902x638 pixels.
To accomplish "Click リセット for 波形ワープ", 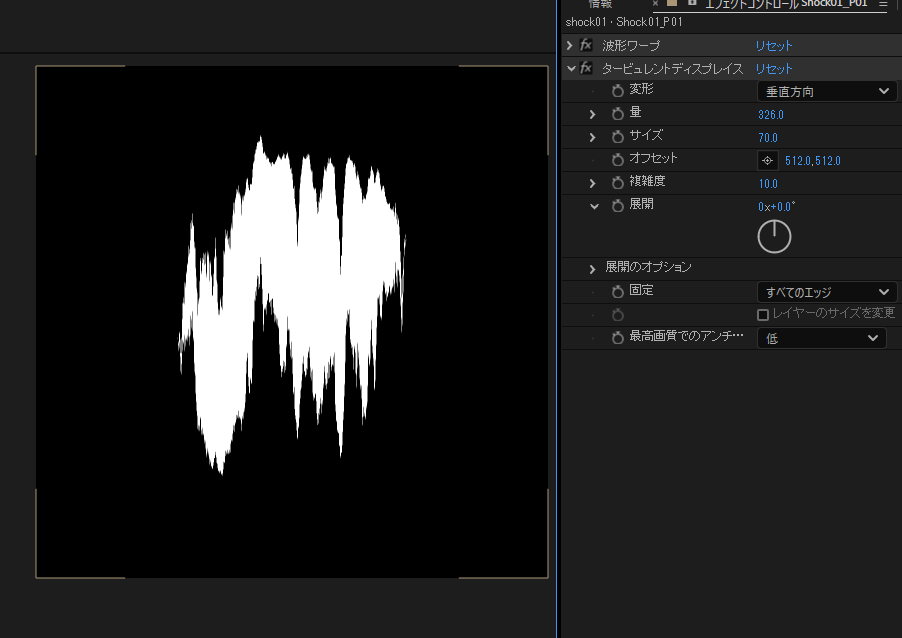I will [773, 46].
